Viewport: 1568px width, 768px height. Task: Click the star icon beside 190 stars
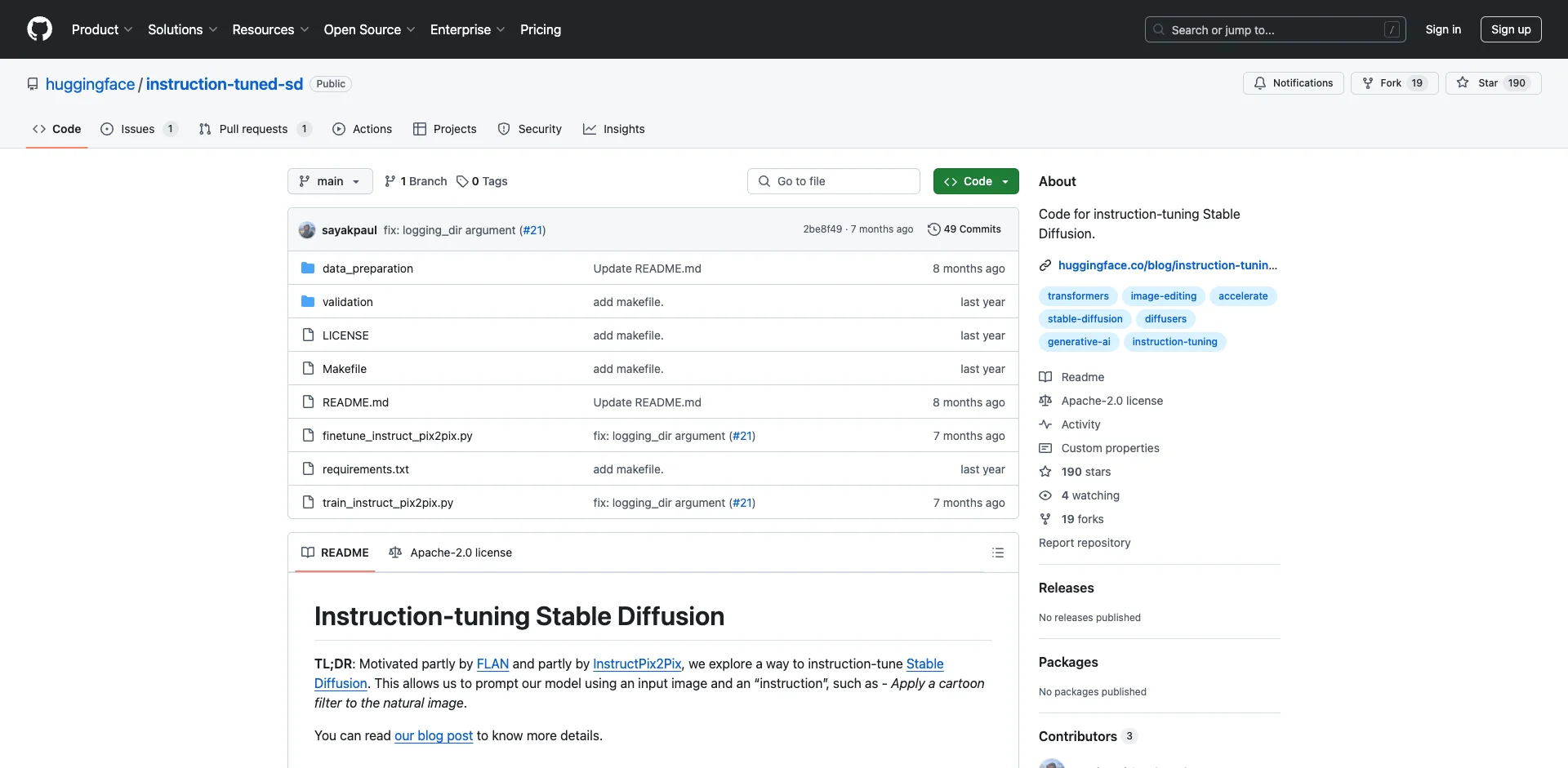(x=1045, y=472)
